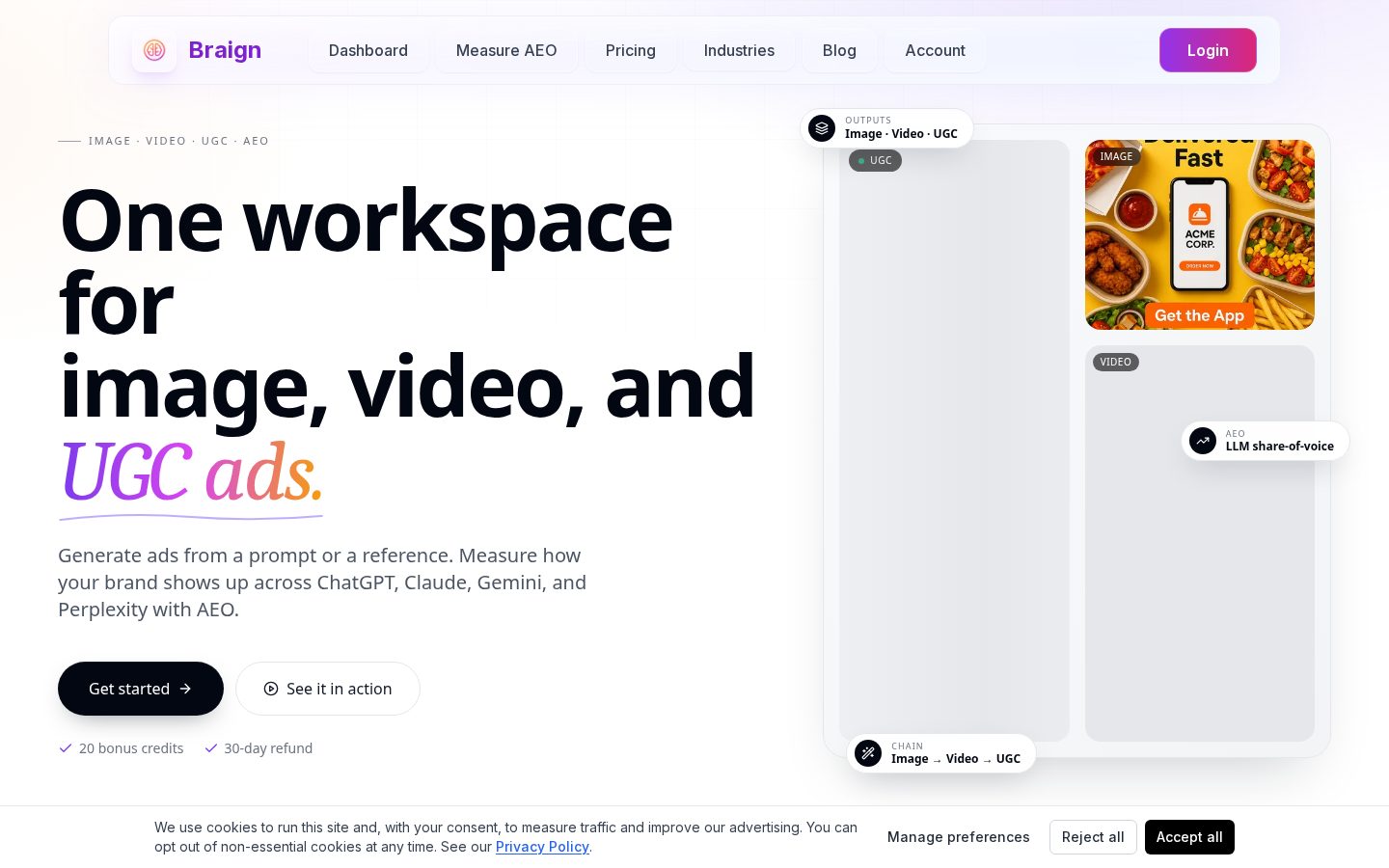Go to the Pricing page
The image size is (1389, 868).
(x=631, y=50)
